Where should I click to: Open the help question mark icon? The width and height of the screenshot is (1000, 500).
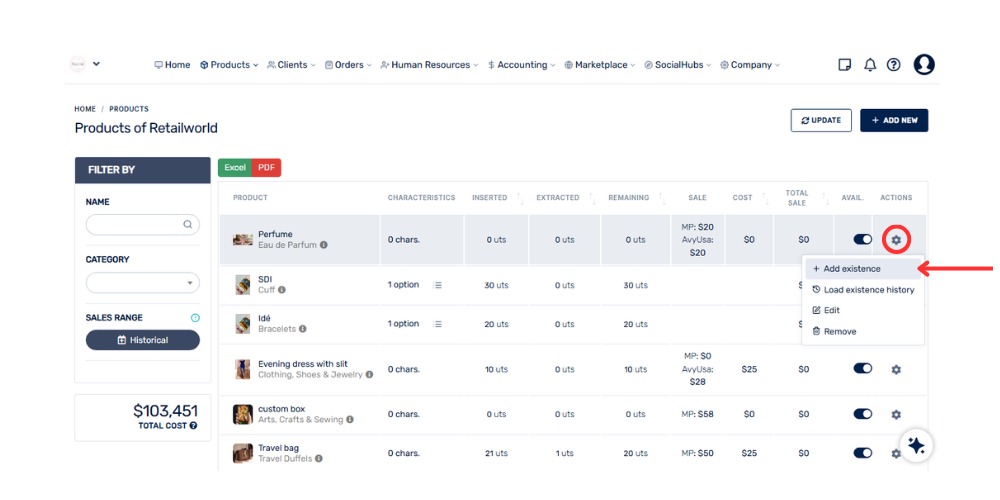pos(894,65)
